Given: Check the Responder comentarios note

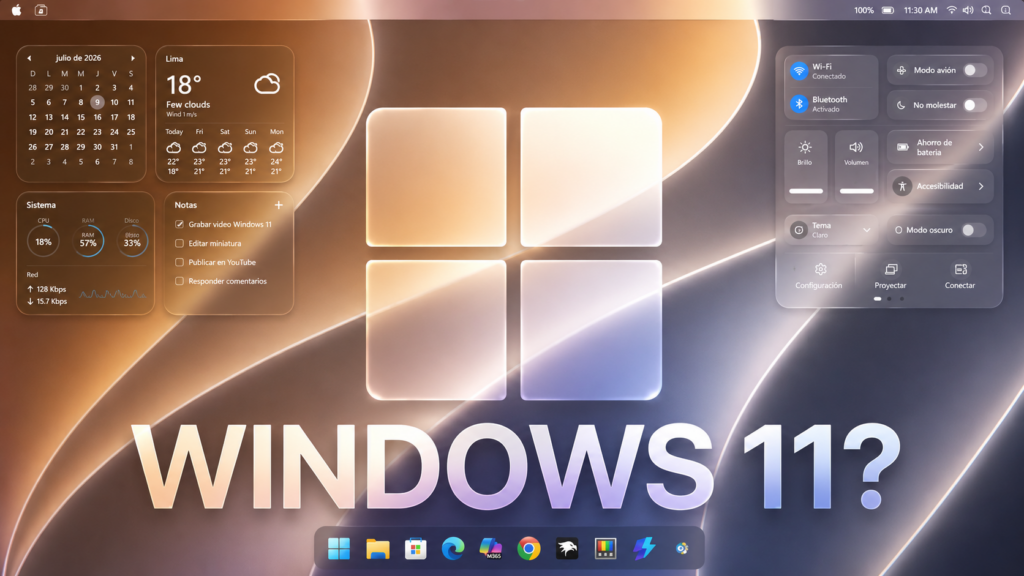Looking at the screenshot, I should click(x=179, y=281).
